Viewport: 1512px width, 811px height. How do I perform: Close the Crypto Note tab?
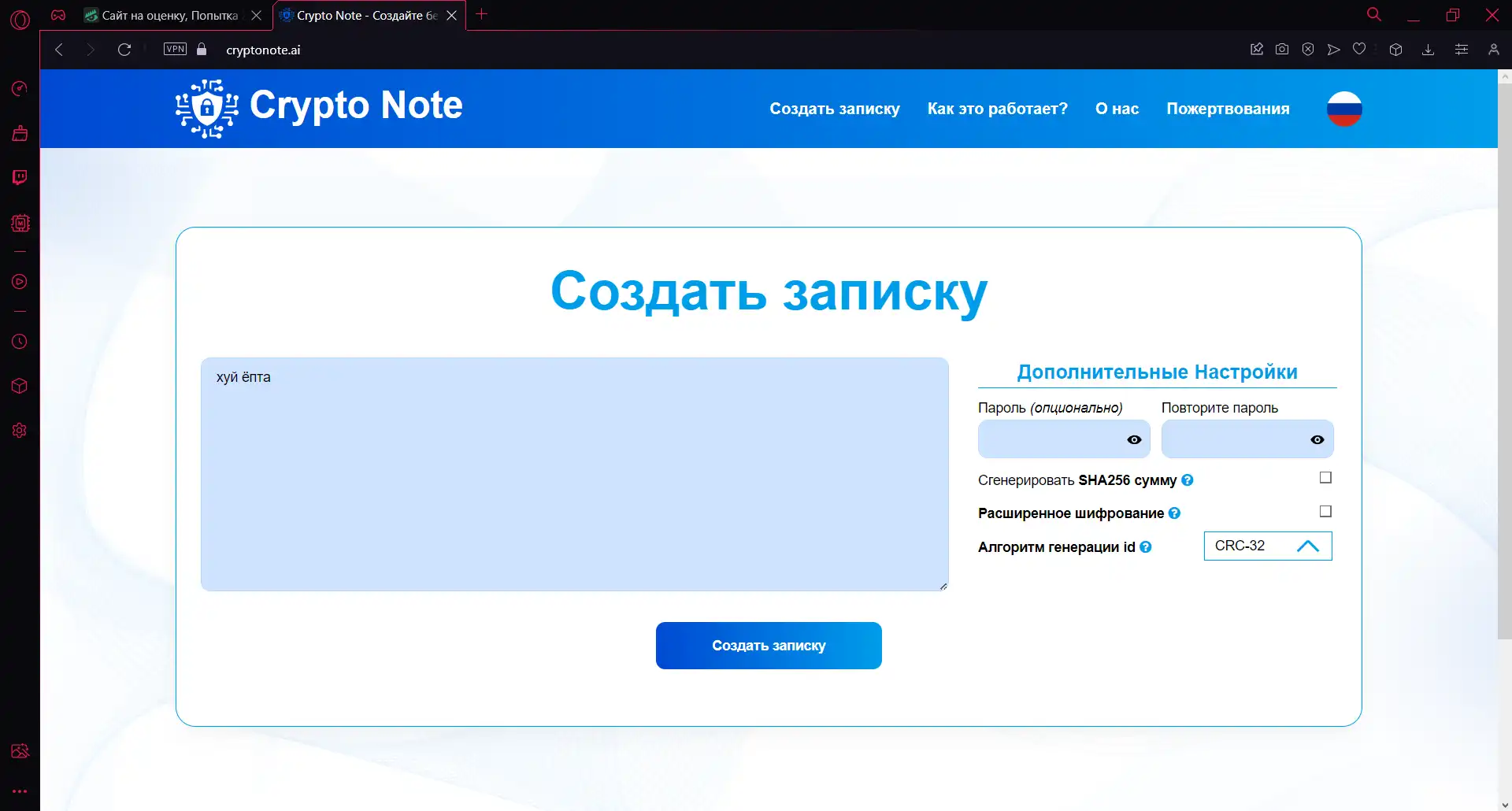(x=451, y=15)
